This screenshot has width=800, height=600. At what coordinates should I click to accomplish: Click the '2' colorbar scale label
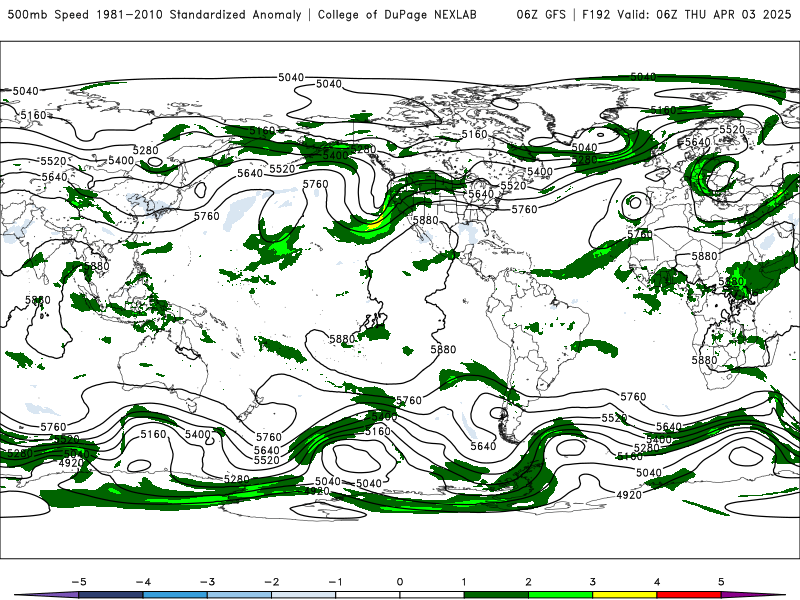528,582
